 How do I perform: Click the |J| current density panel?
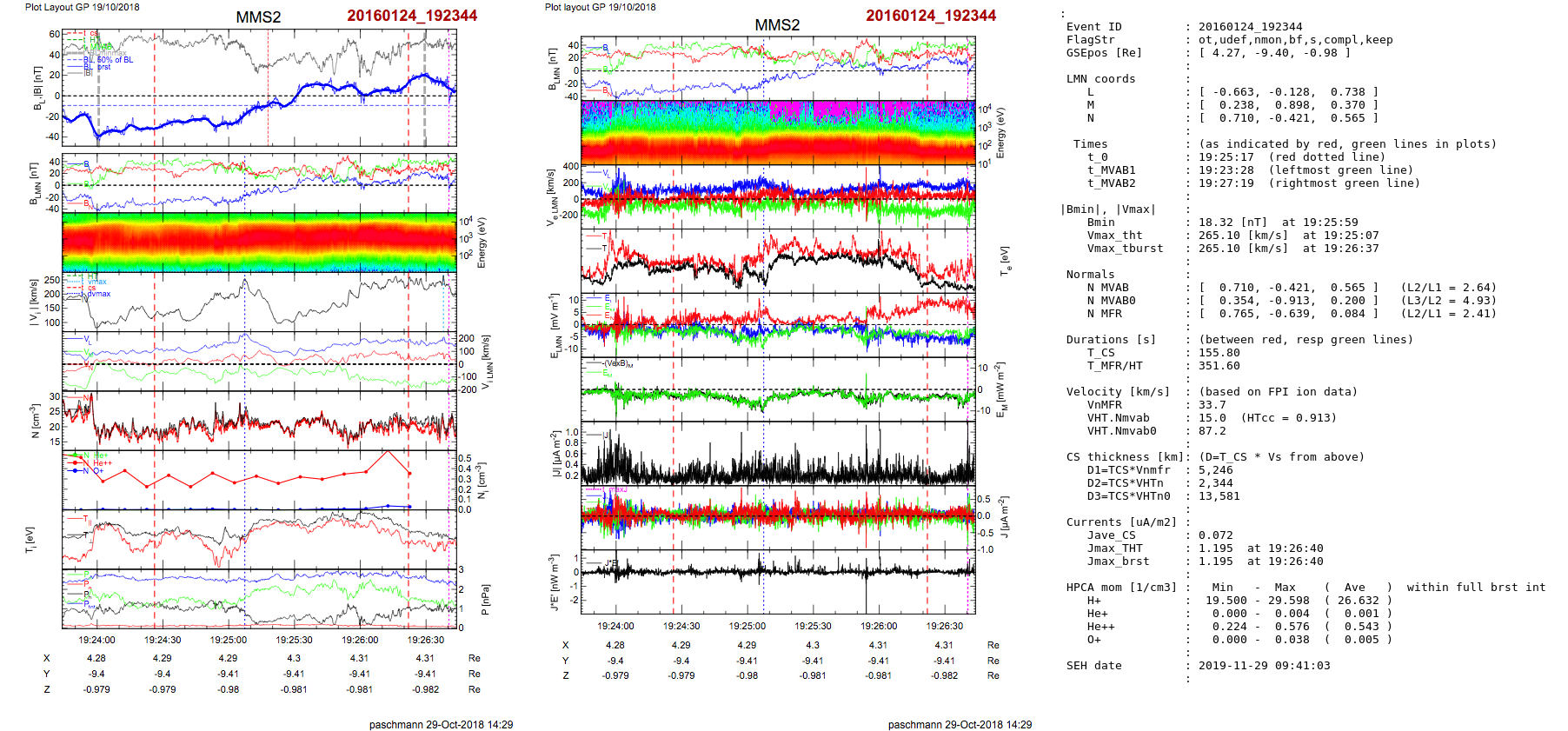pos(777,453)
